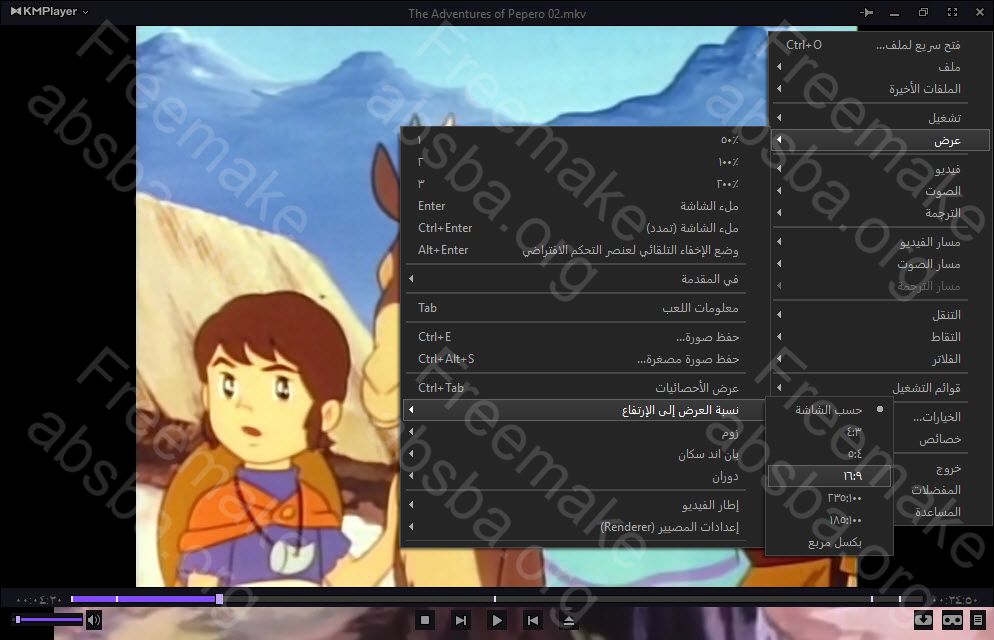Click the video seek bar
Viewport: 994px width, 640px height.
pyautogui.click(x=497, y=599)
